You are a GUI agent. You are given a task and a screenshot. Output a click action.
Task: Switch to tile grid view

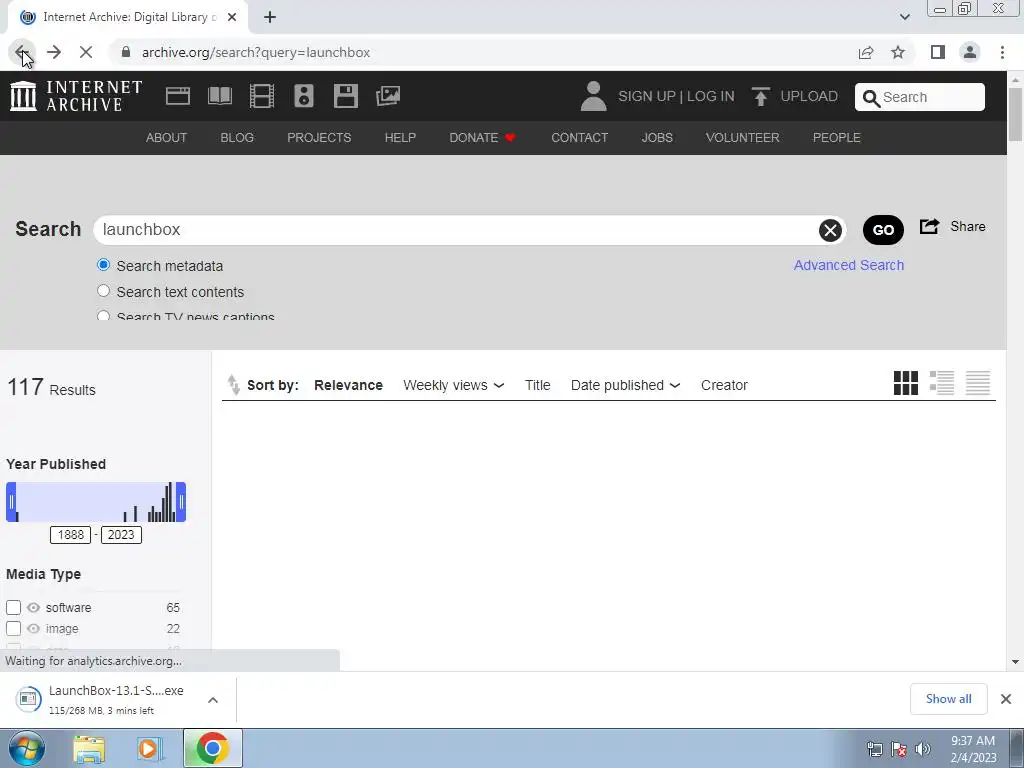[x=905, y=383]
